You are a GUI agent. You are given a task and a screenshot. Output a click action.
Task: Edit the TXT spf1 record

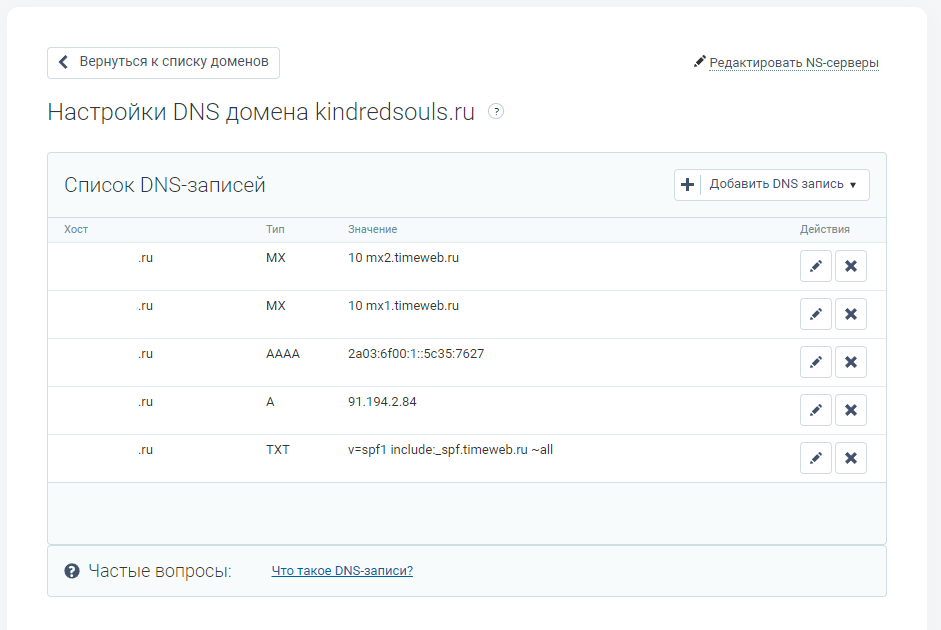[x=816, y=458]
